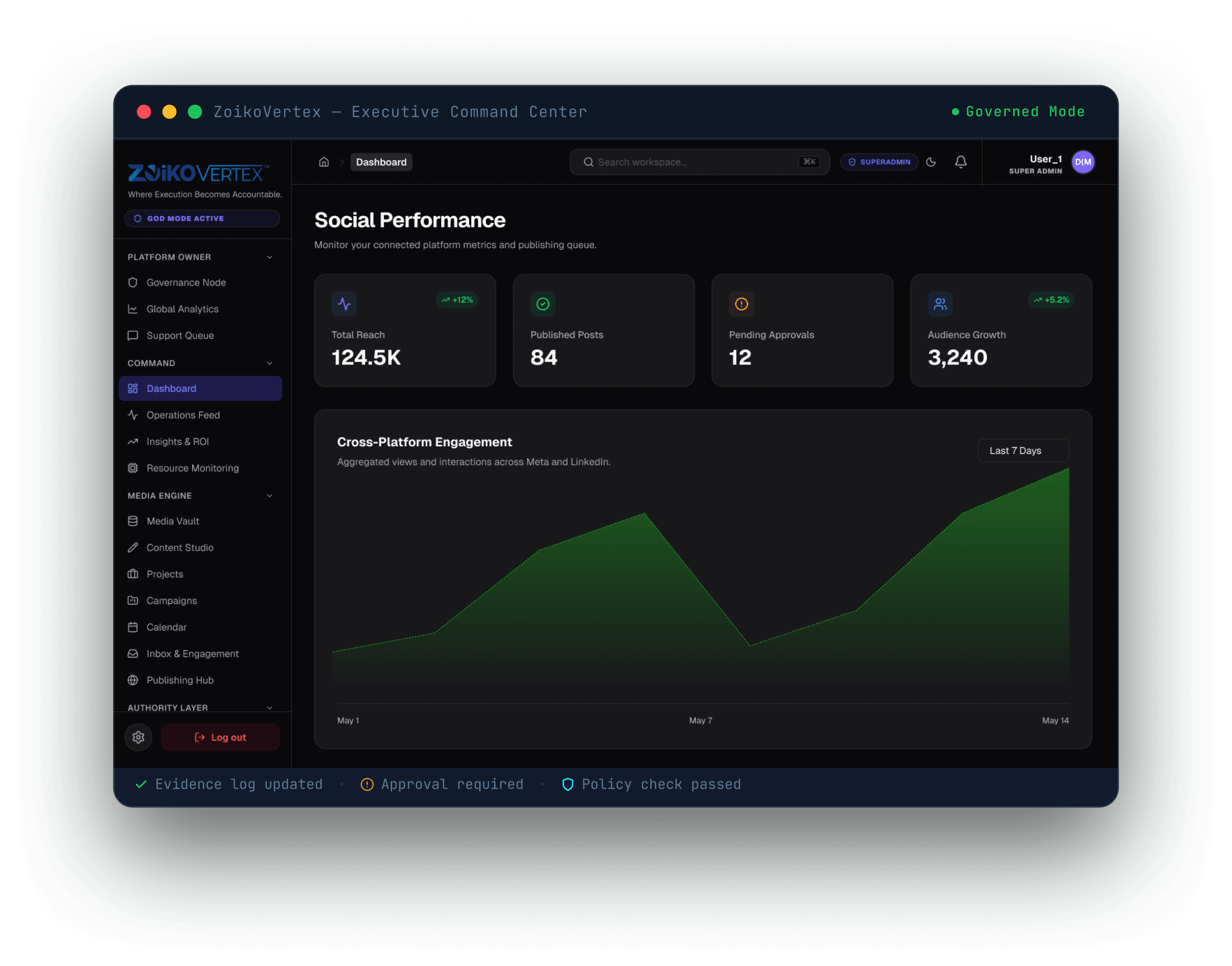Click the +12% growth badge
Screen dimensions: 1232x966
click(x=457, y=300)
